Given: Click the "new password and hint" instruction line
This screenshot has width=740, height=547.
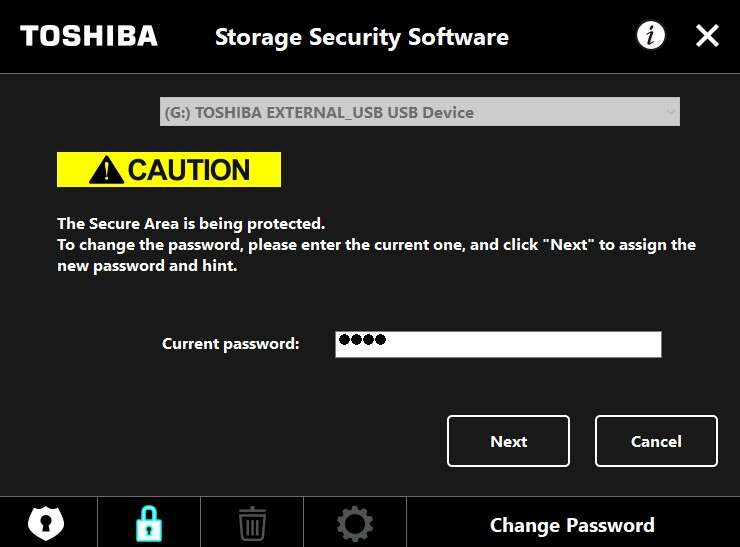Looking at the screenshot, I should [147, 266].
